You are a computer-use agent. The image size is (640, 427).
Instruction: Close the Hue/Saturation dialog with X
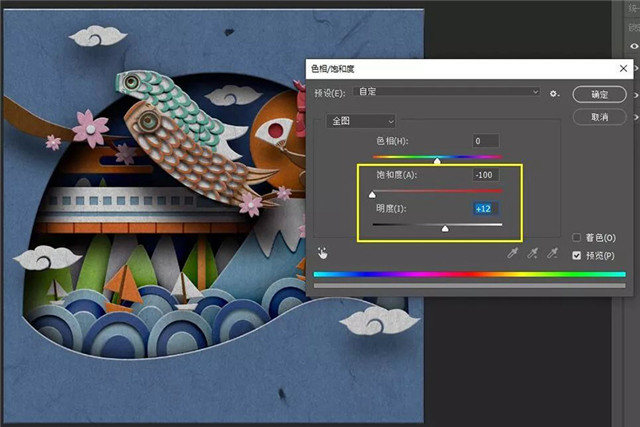pyautogui.click(x=622, y=68)
